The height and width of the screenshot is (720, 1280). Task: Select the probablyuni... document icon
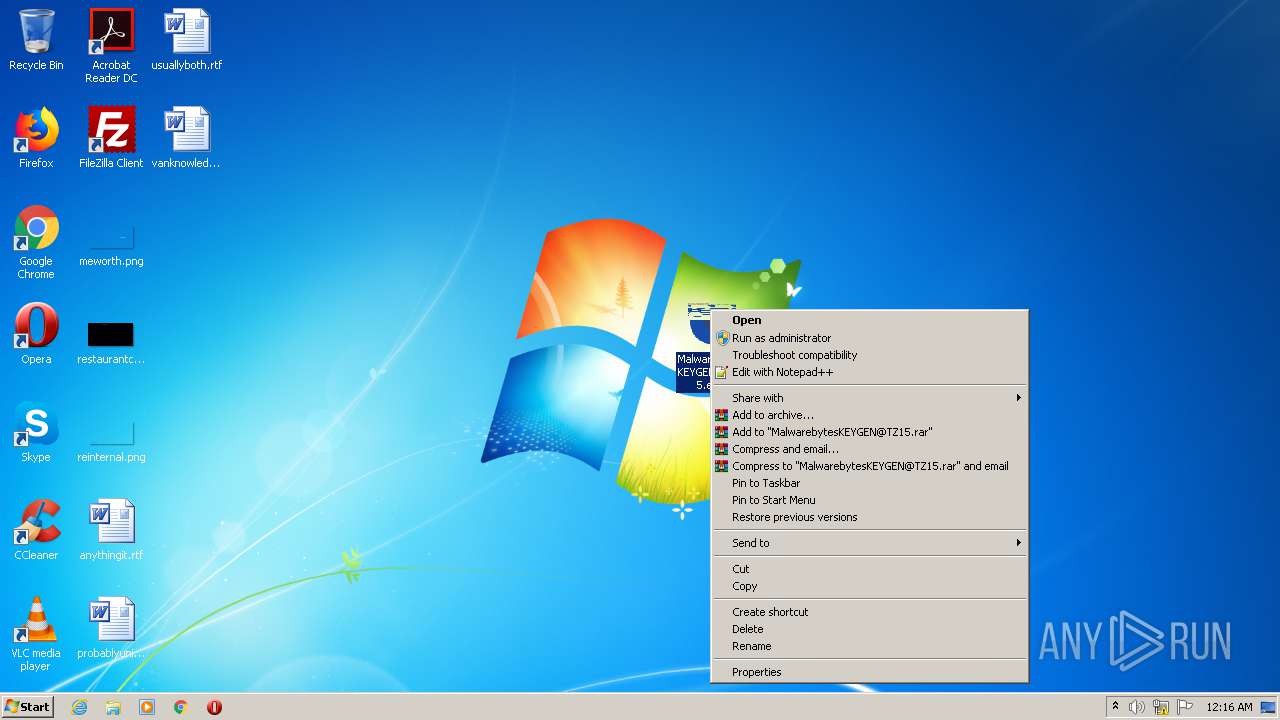tap(111, 628)
